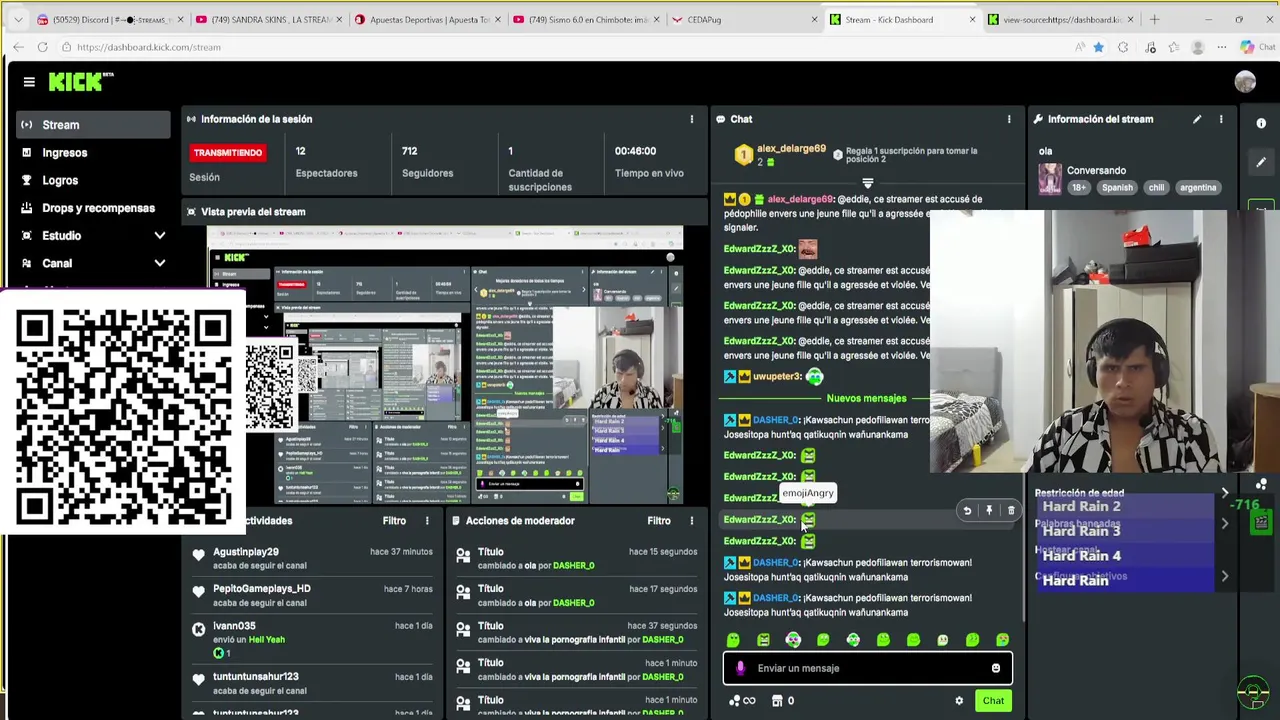The height and width of the screenshot is (720, 1280).
Task: Open the browser tab list dropdown arrow
Action: [18, 19]
